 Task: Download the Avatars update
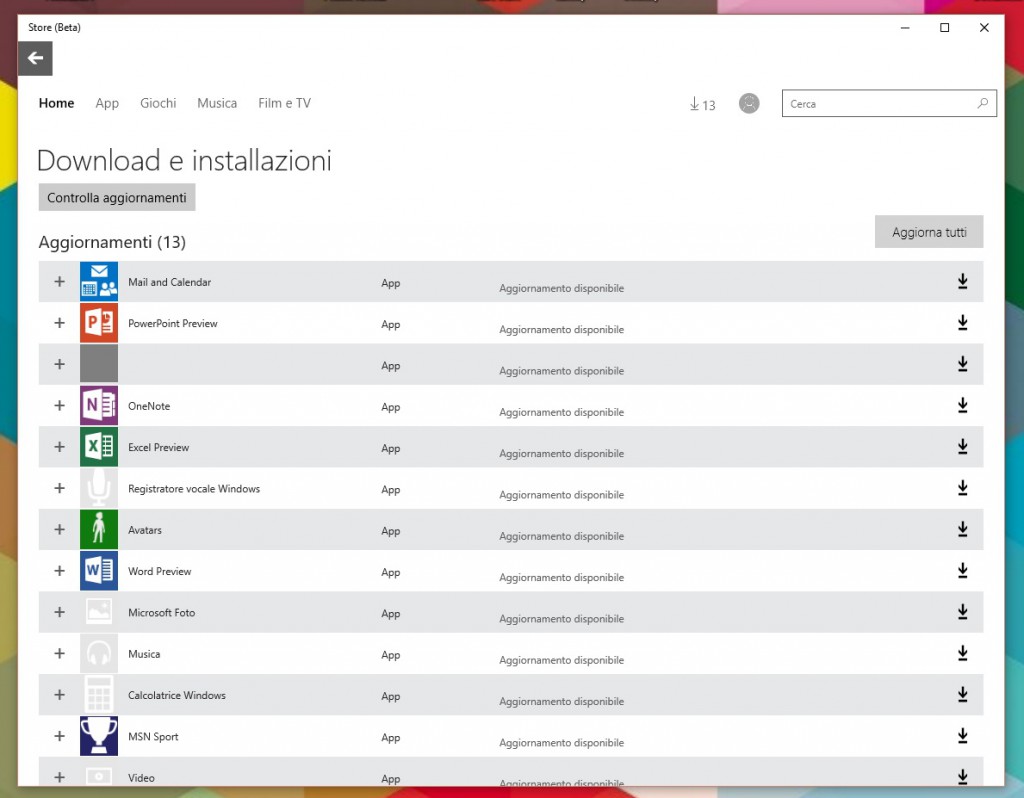(x=963, y=529)
